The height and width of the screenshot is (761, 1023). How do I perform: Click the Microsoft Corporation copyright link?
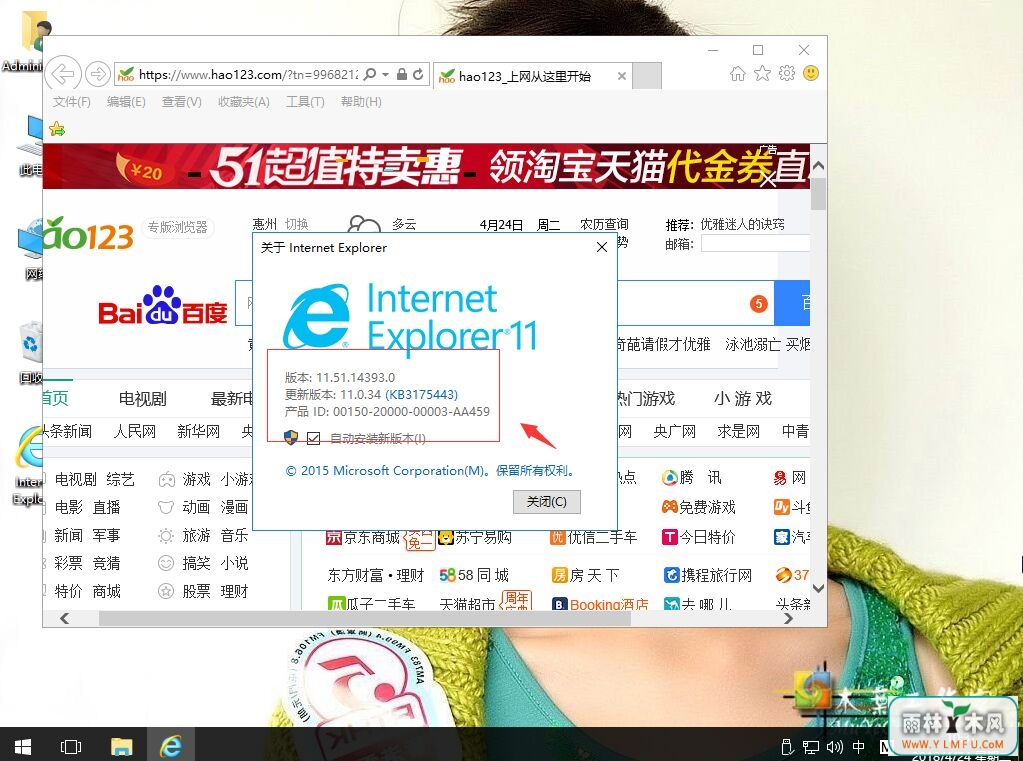(x=430, y=471)
